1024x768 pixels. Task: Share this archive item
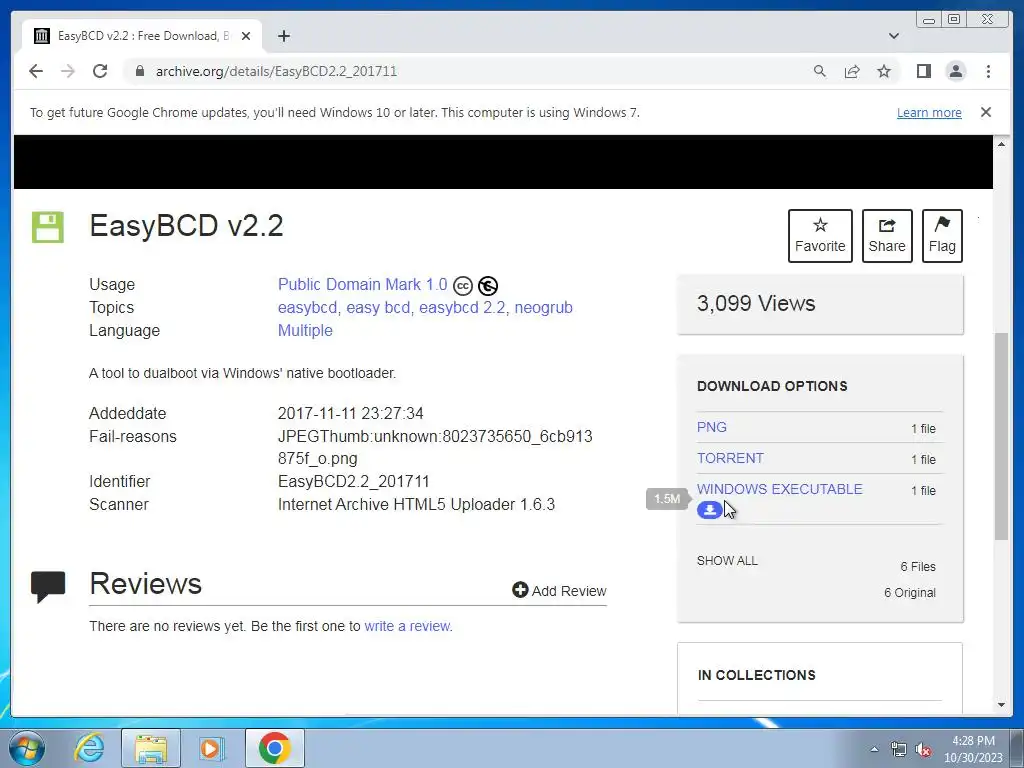[887, 236]
